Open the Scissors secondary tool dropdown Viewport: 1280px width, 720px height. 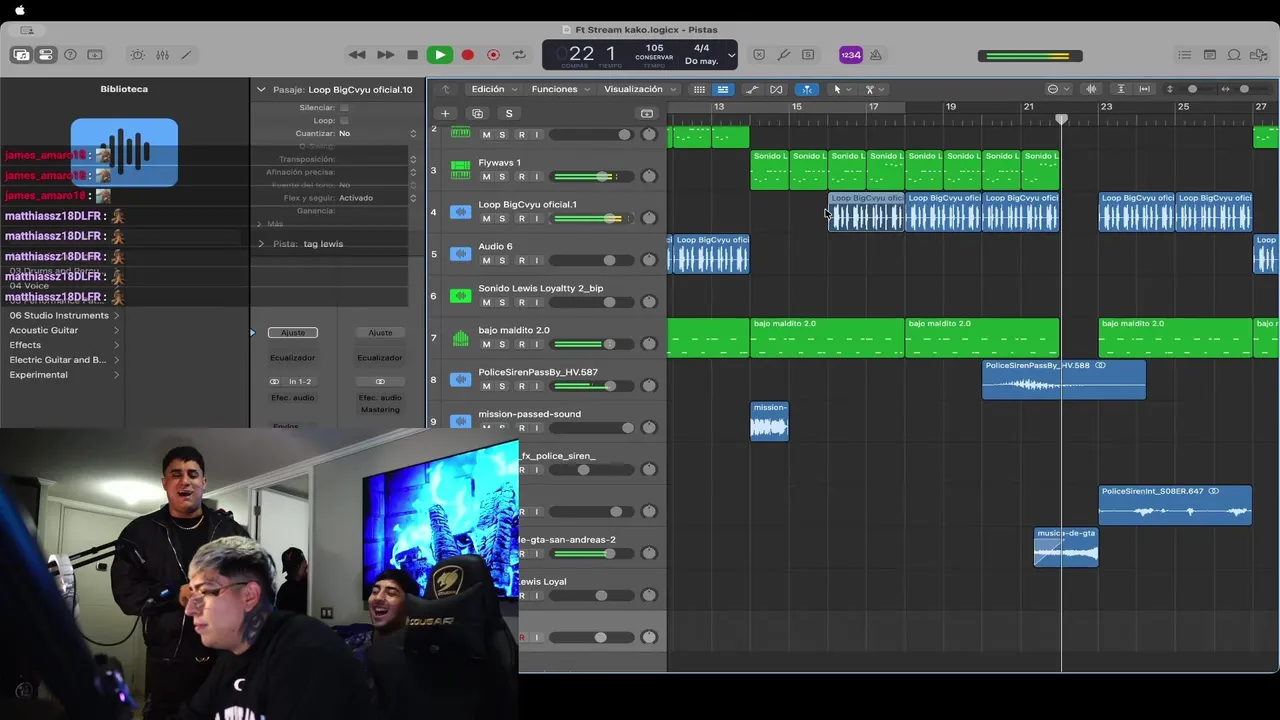point(873,89)
